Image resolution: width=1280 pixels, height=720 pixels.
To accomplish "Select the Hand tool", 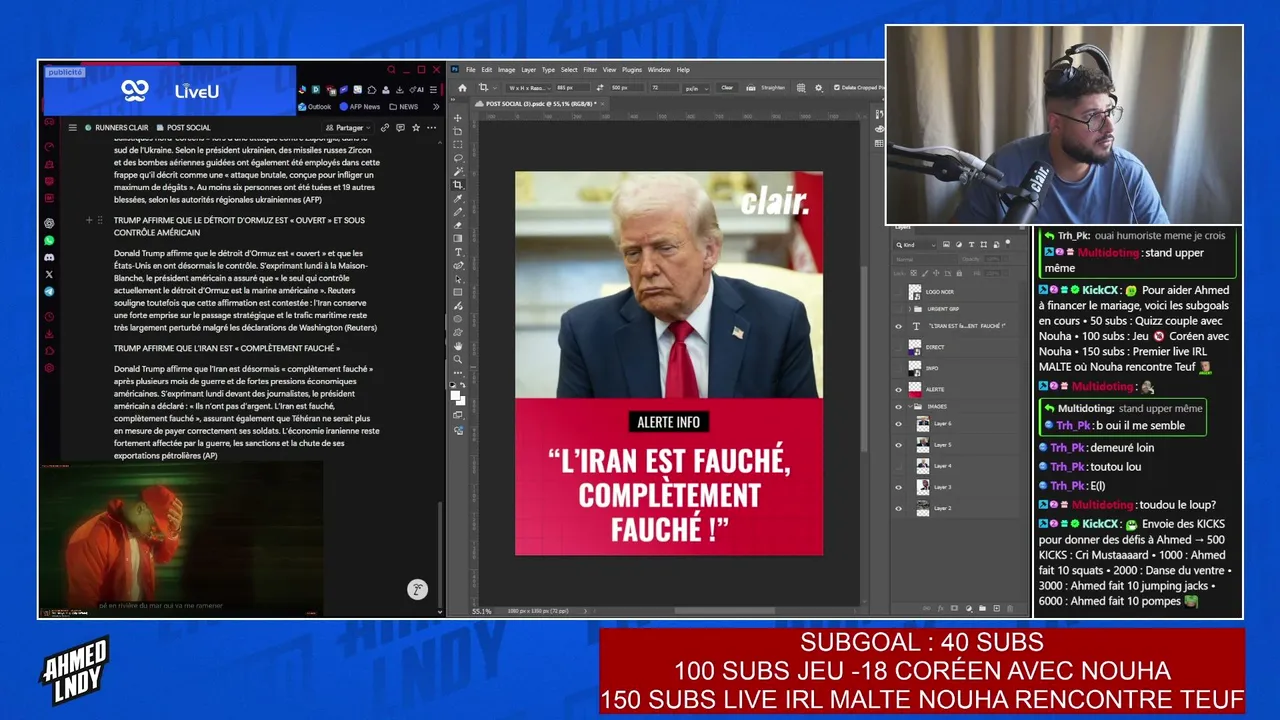I will (x=458, y=345).
